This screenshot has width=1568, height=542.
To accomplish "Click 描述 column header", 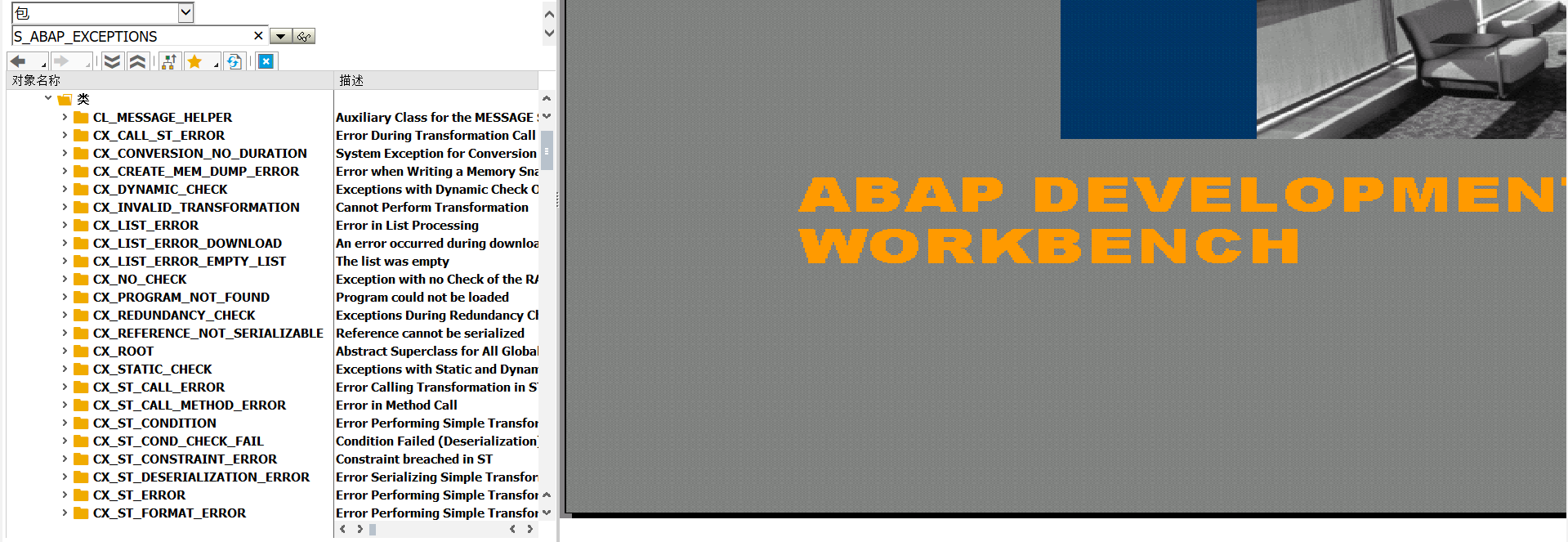I will (x=436, y=80).
